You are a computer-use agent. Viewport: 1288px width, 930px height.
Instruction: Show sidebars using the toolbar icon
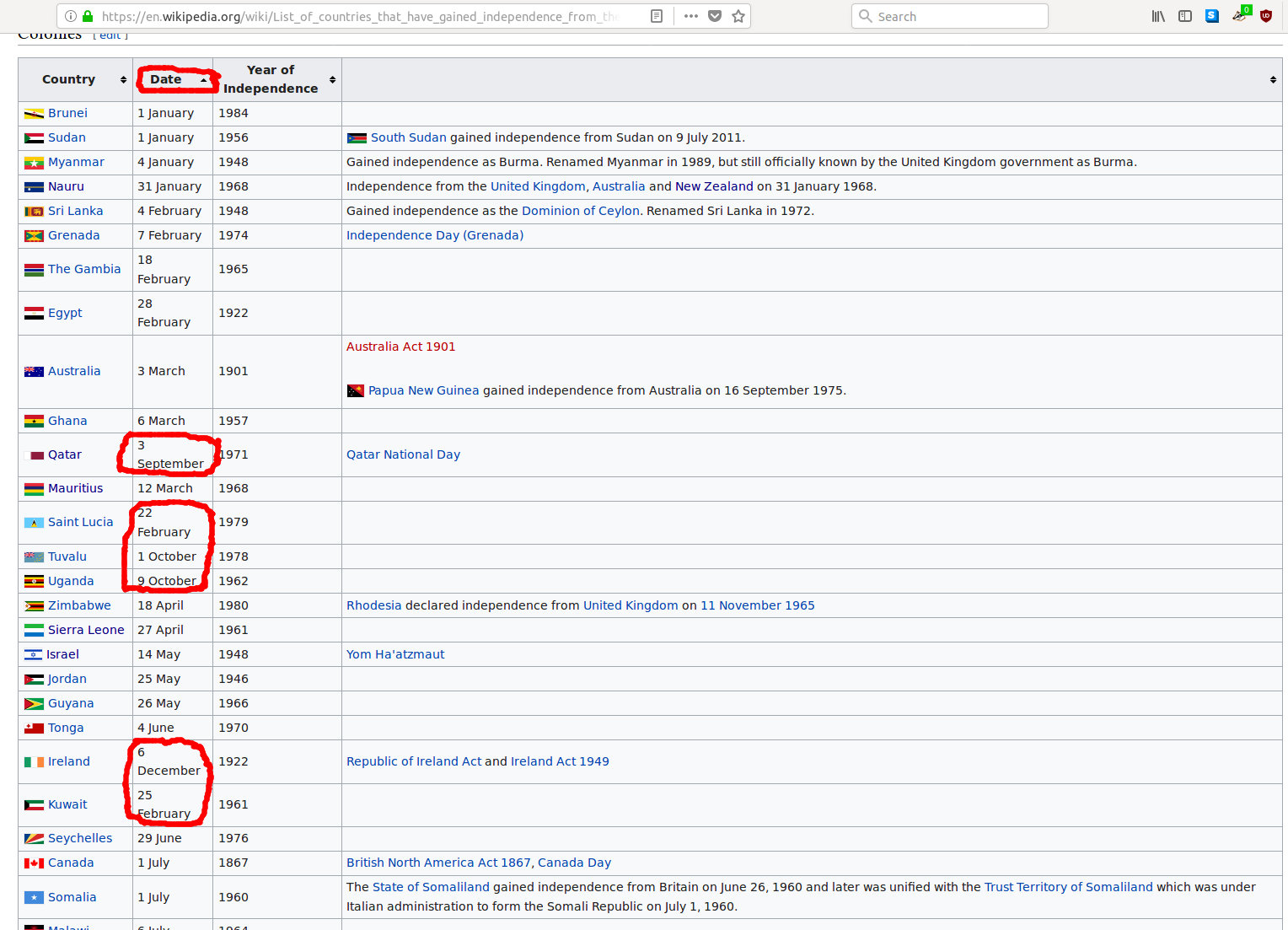pyautogui.click(x=1185, y=16)
